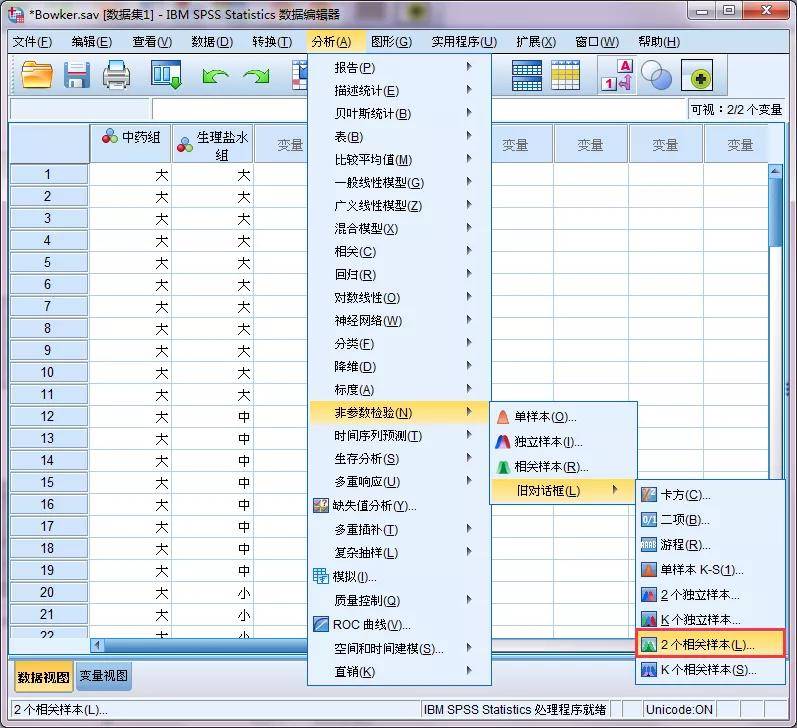Open 多重响应(U) menu entry

pos(400,481)
